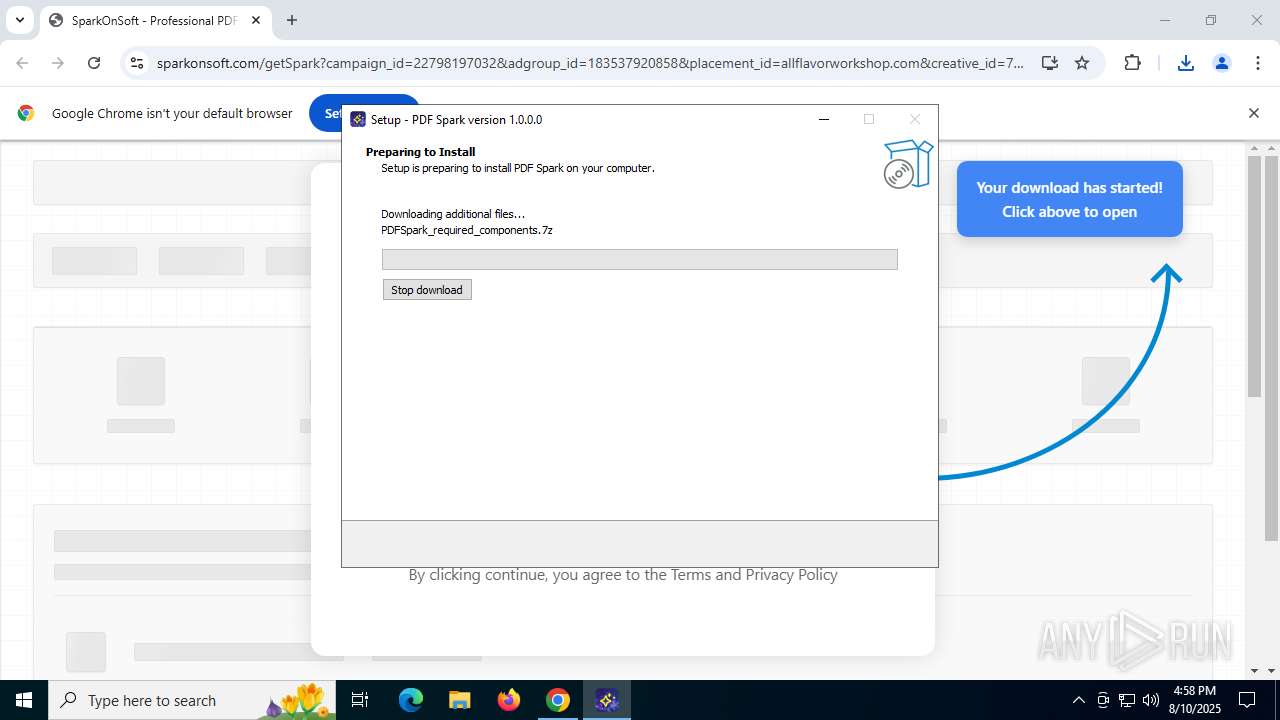This screenshot has height=720, width=1280.
Task: Click the download progress bar in Setup
Action: [640, 259]
